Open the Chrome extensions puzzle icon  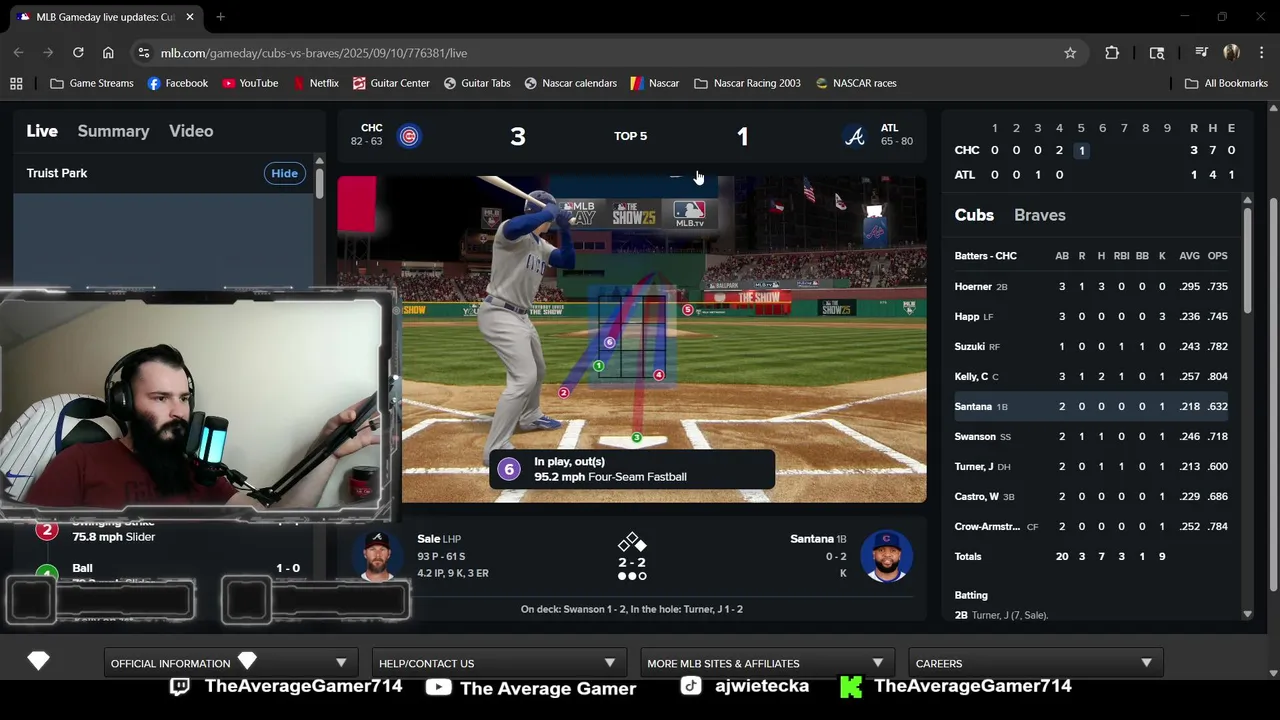click(x=1112, y=53)
